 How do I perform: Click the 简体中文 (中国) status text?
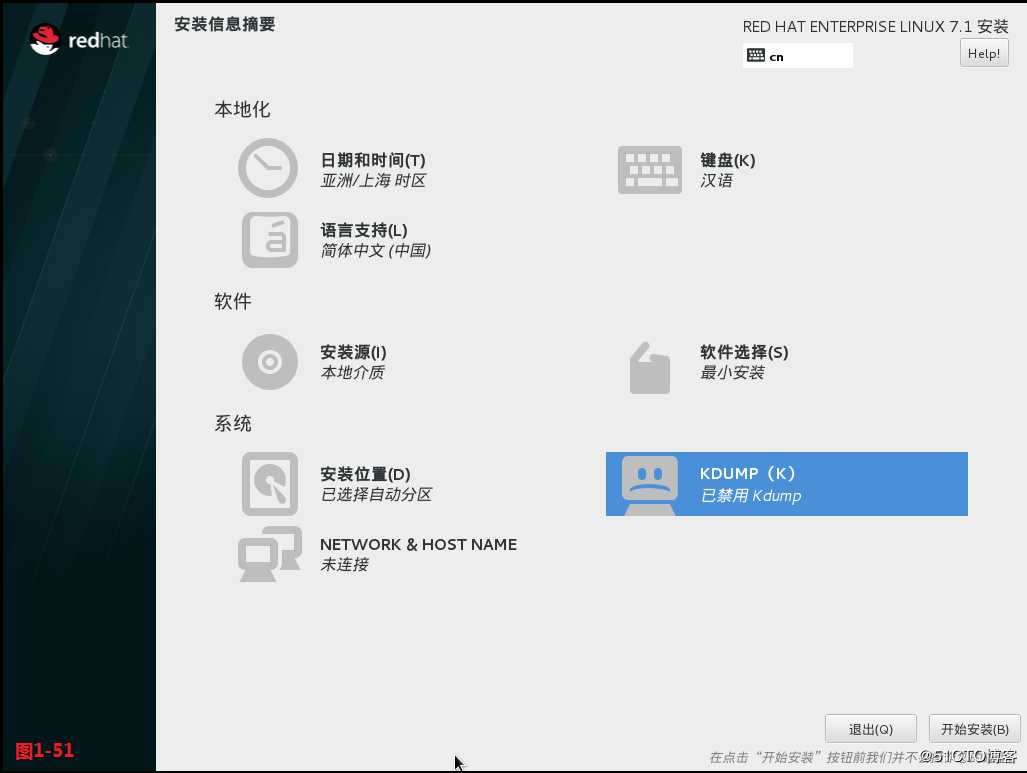click(x=375, y=250)
